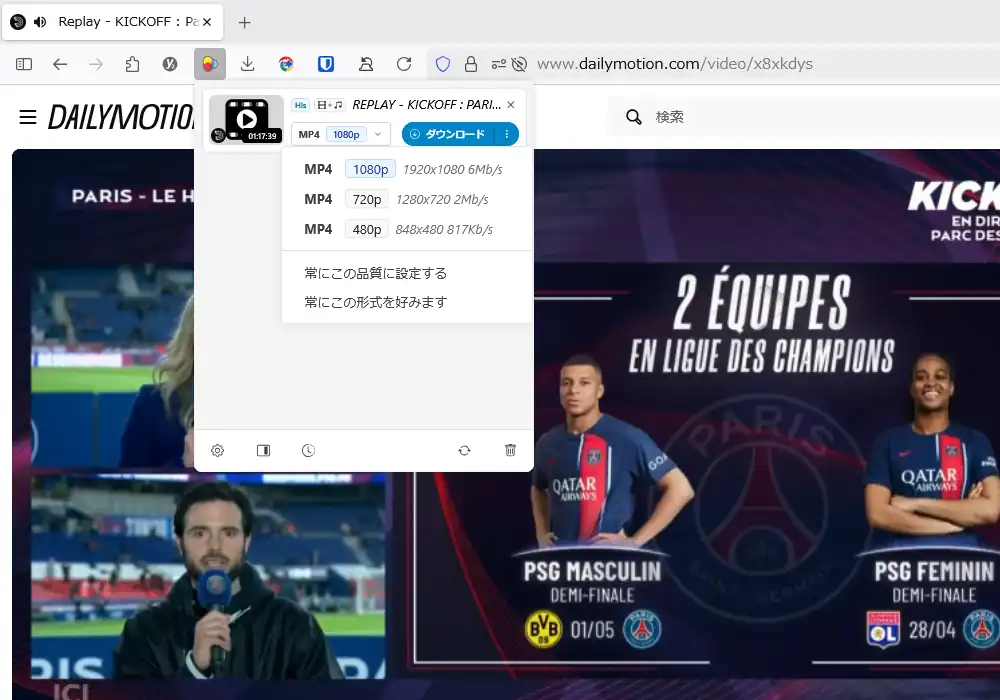Dismiss the REPLAY - KICKOFF media entry
This screenshot has width=1000, height=700.
pos(511,105)
